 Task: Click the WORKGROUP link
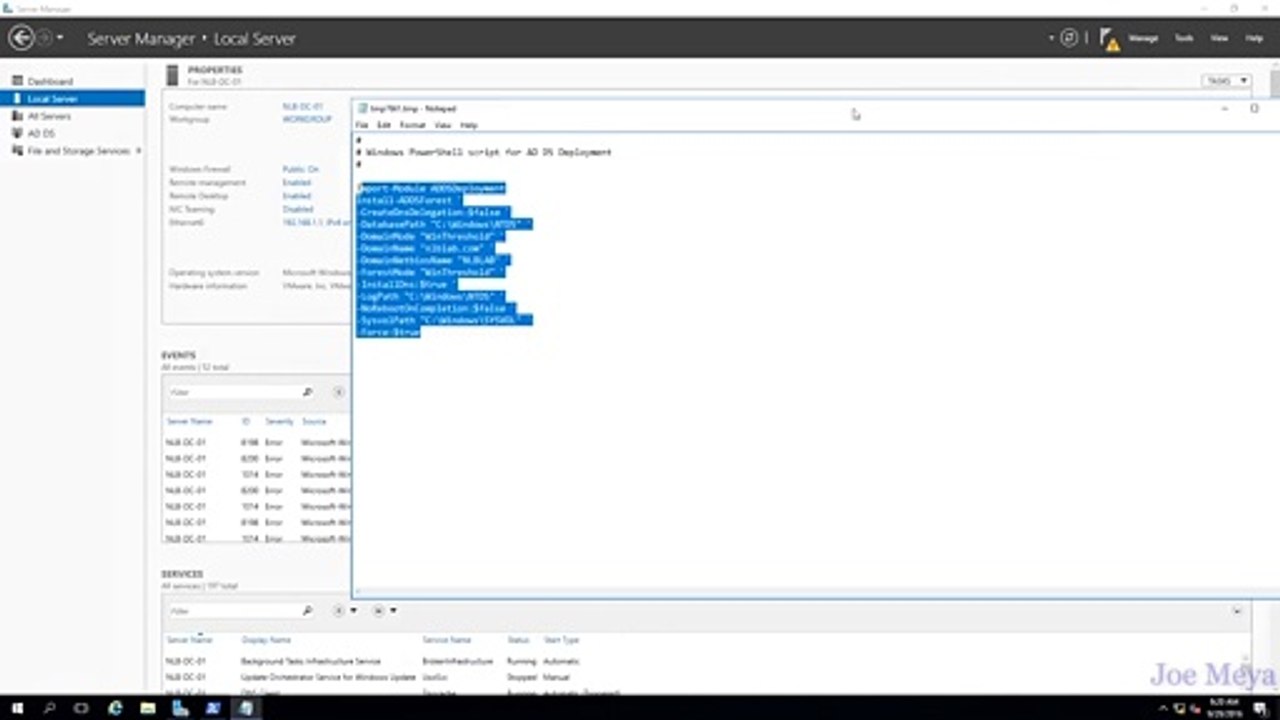[307, 119]
